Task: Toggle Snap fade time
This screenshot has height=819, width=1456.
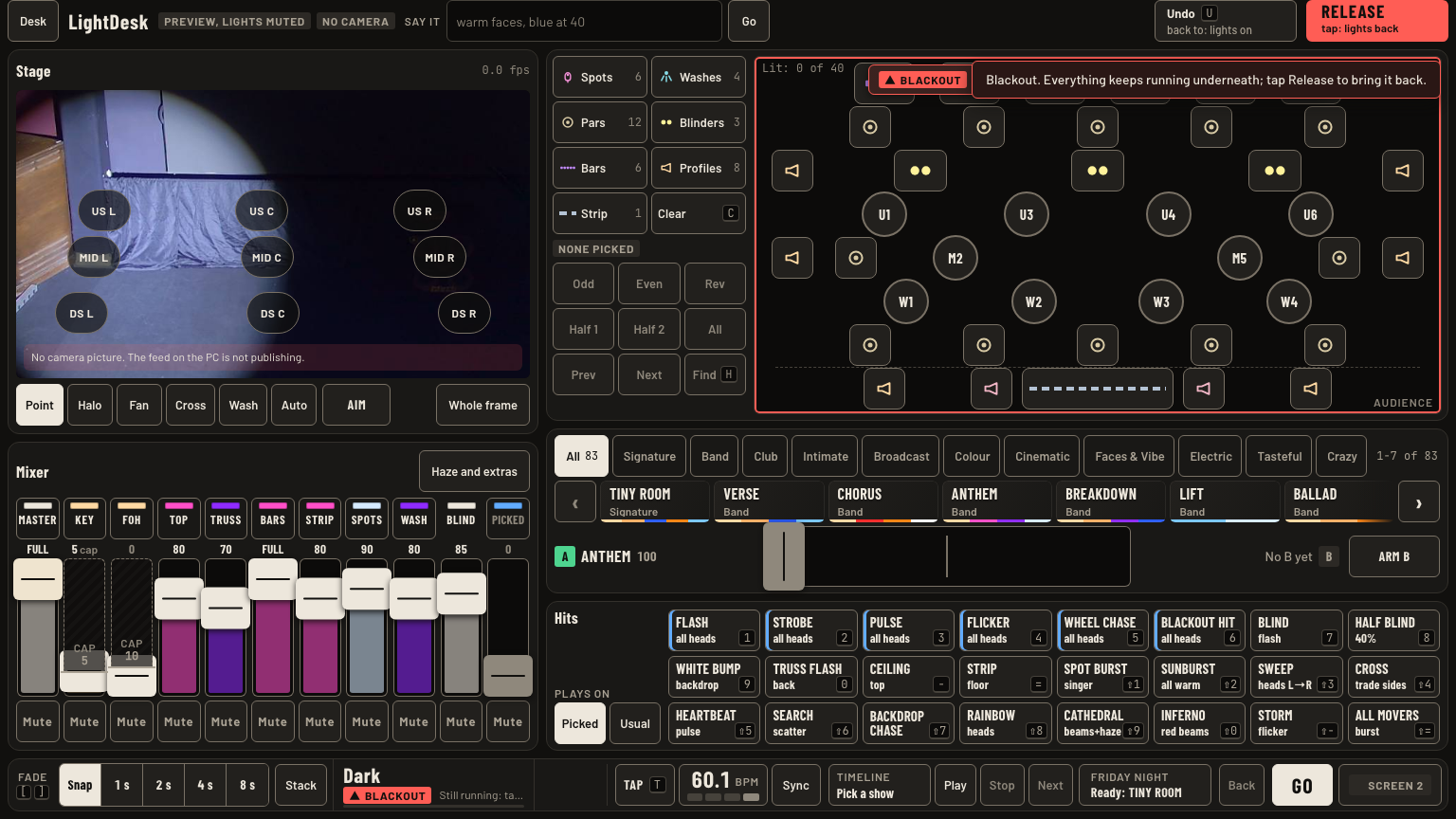Action: coord(80,786)
